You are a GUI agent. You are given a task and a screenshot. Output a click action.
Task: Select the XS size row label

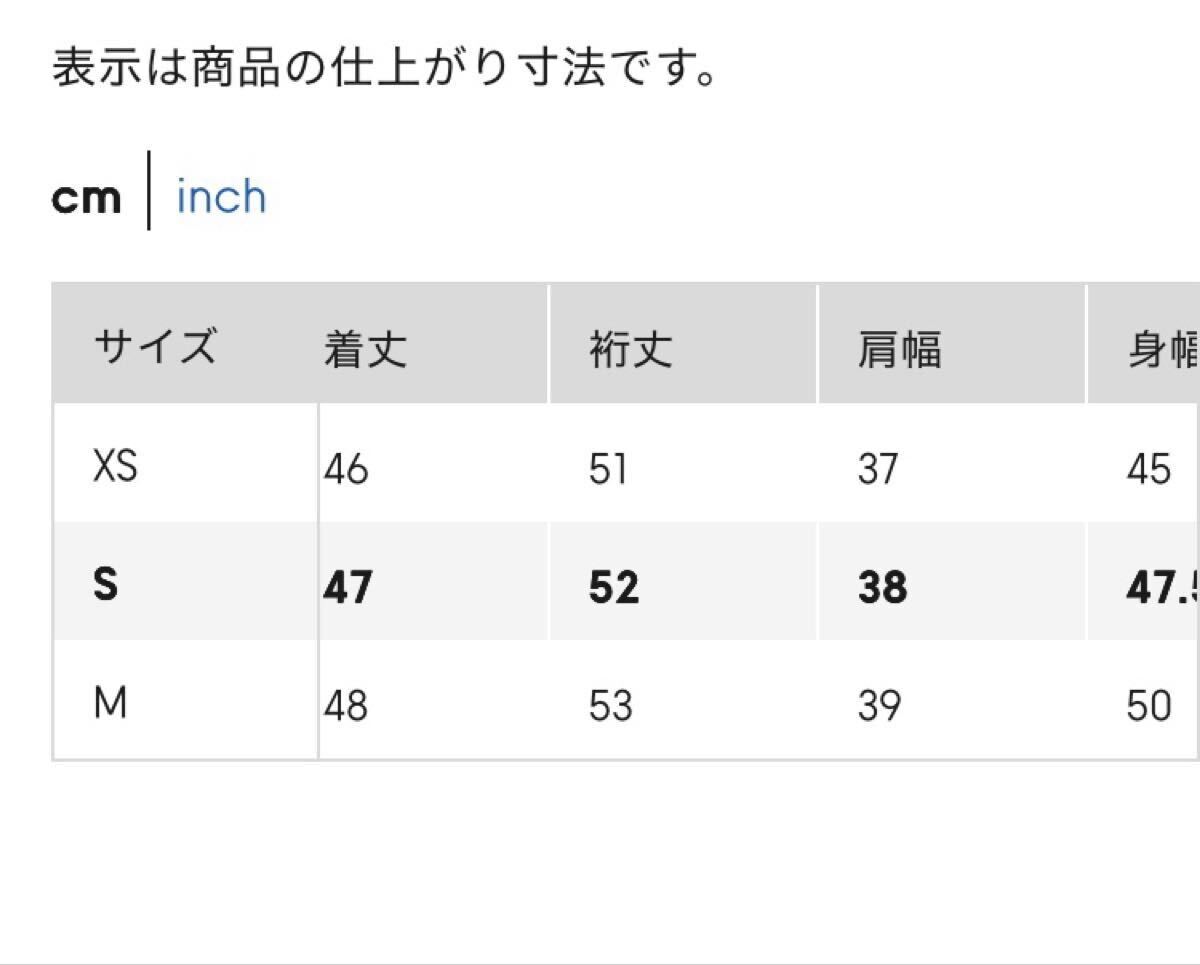point(115,466)
